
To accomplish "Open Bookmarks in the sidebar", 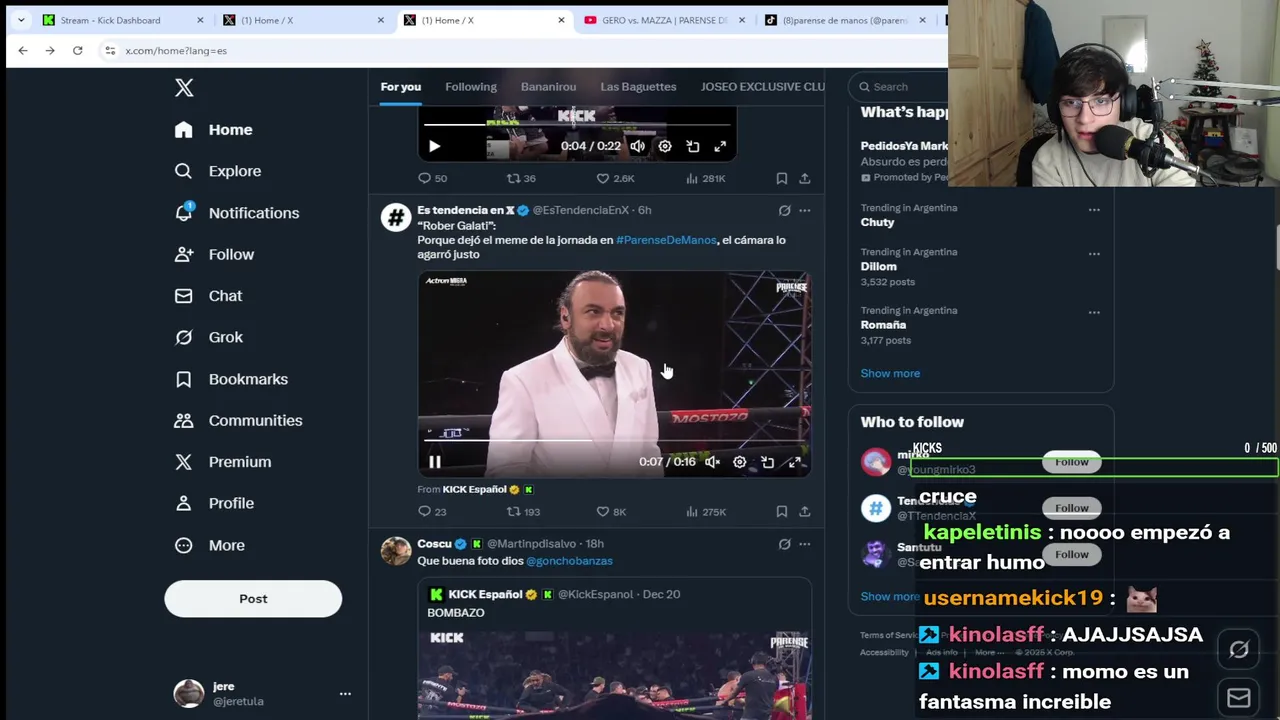I will pos(232,379).
